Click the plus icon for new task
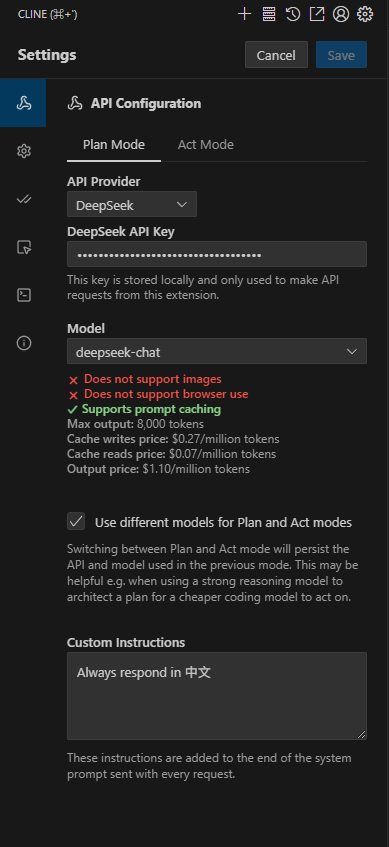 245,14
